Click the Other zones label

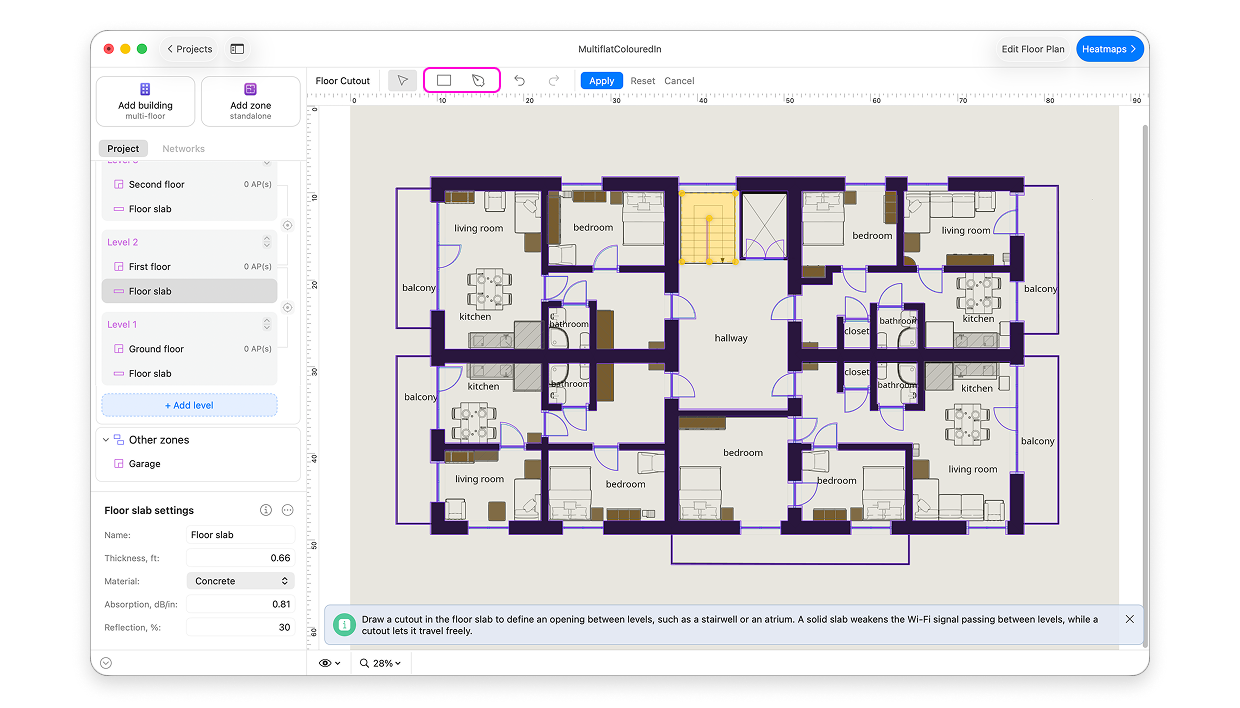click(x=159, y=440)
